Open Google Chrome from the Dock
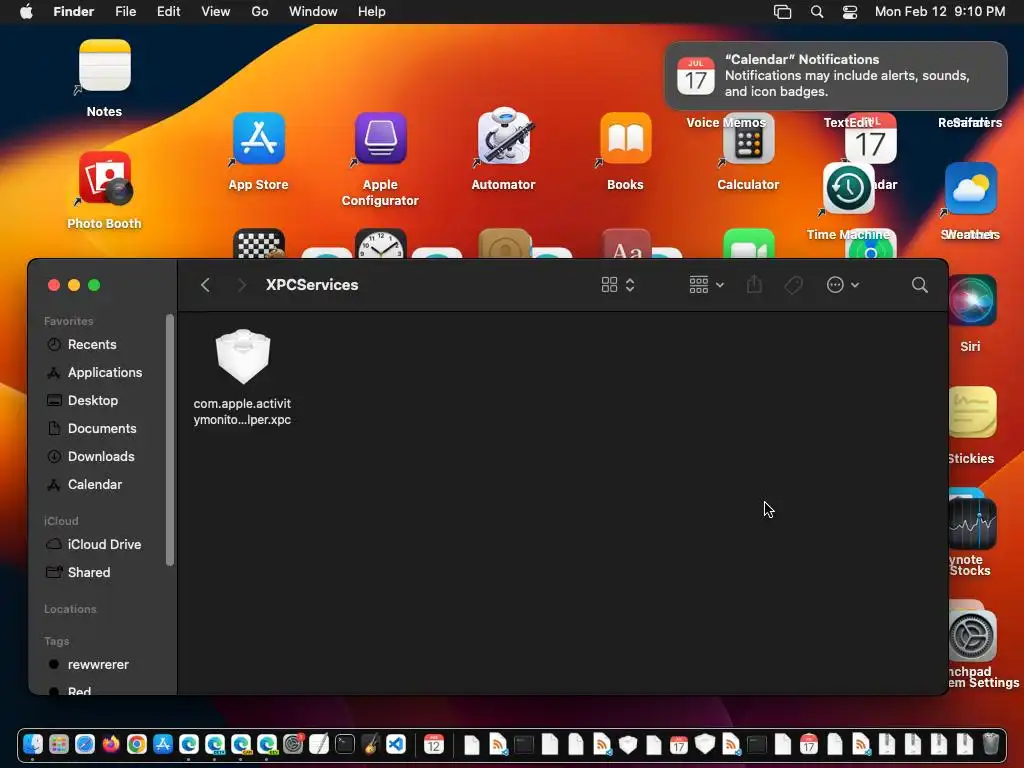This screenshot has width=1024, height=768. [x=136, y=744]
